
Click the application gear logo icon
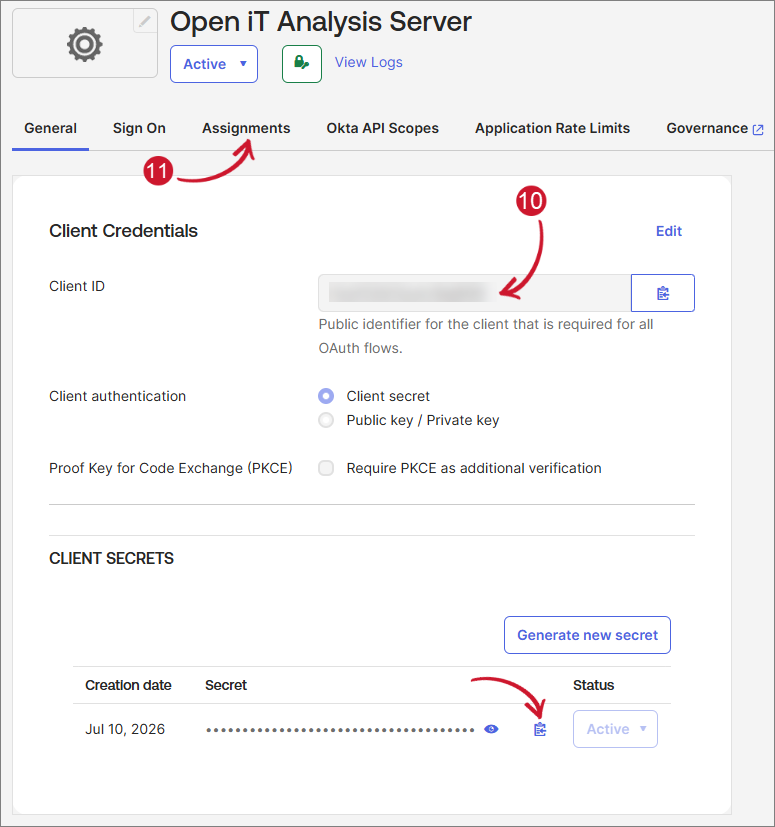tap(84, 45)
